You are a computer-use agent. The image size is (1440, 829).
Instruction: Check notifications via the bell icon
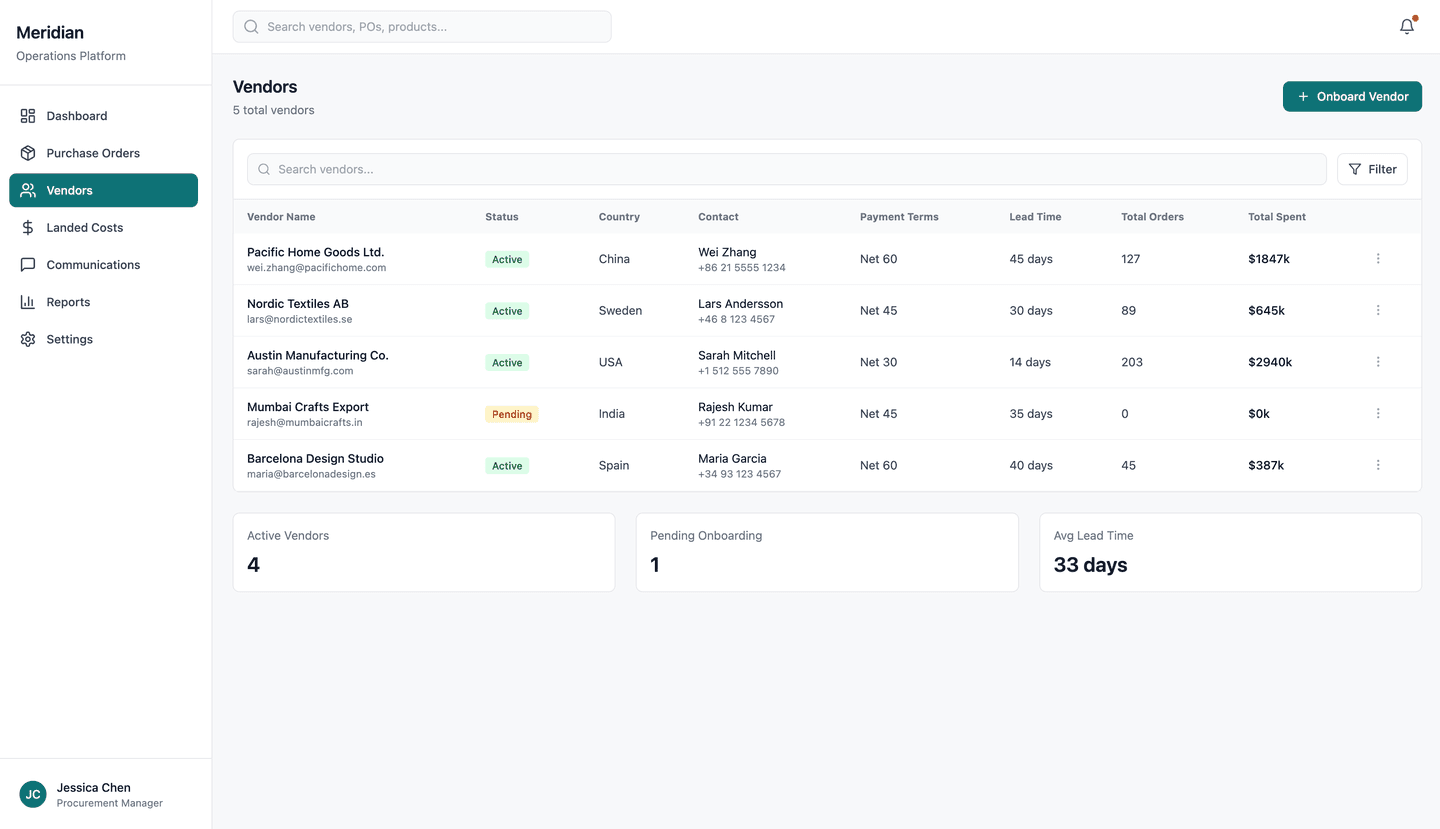coord(1406,26)
